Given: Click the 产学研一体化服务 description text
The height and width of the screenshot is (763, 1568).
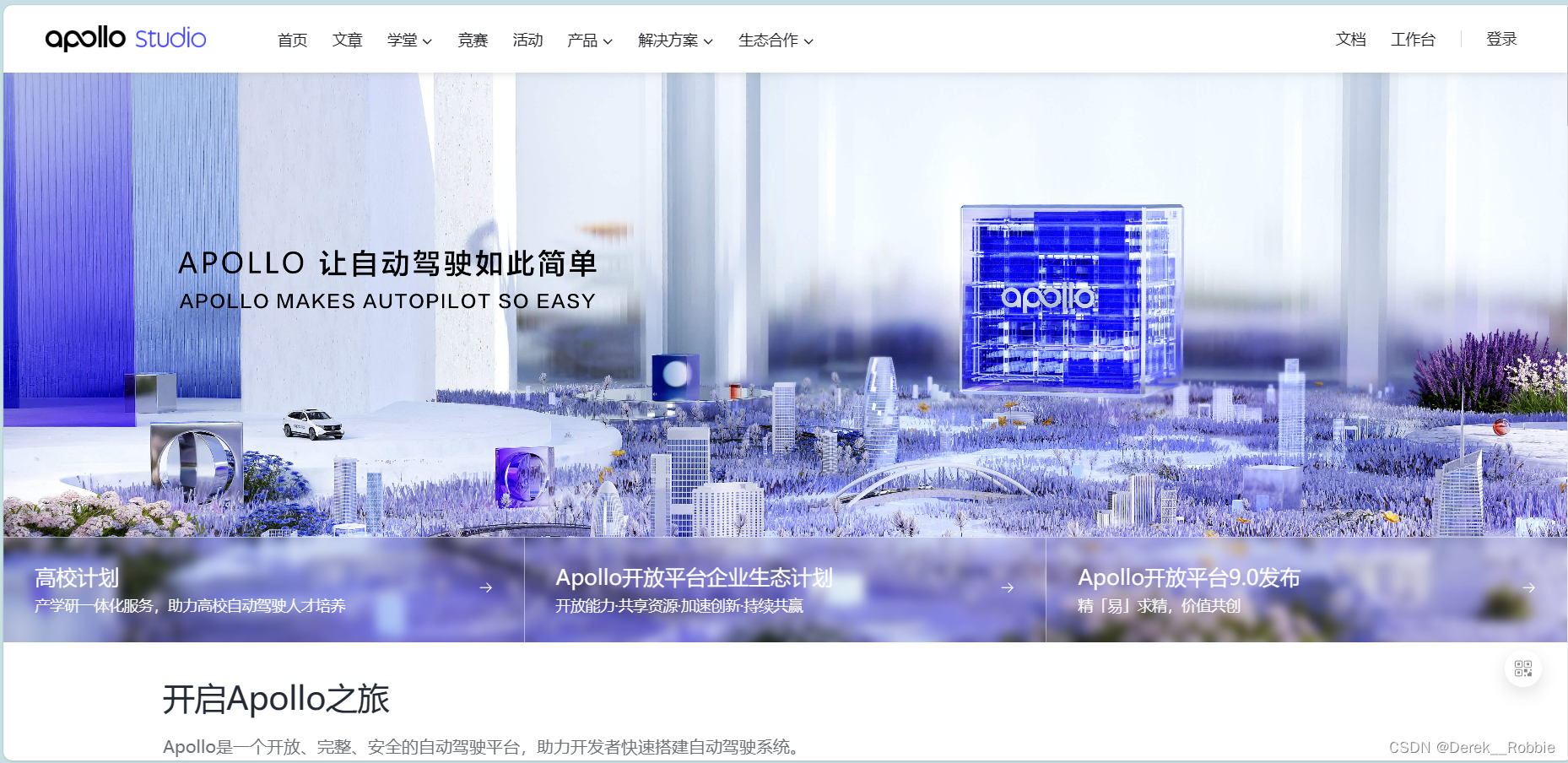Looking at the screenshot, I should (x=190, y=606).
